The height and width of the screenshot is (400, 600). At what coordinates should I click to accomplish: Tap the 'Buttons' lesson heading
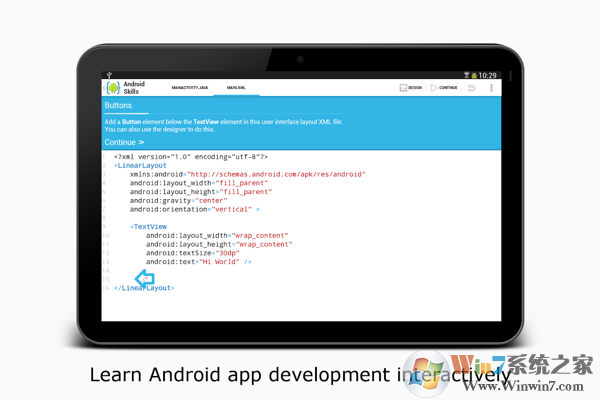click(x=118, y=105)
